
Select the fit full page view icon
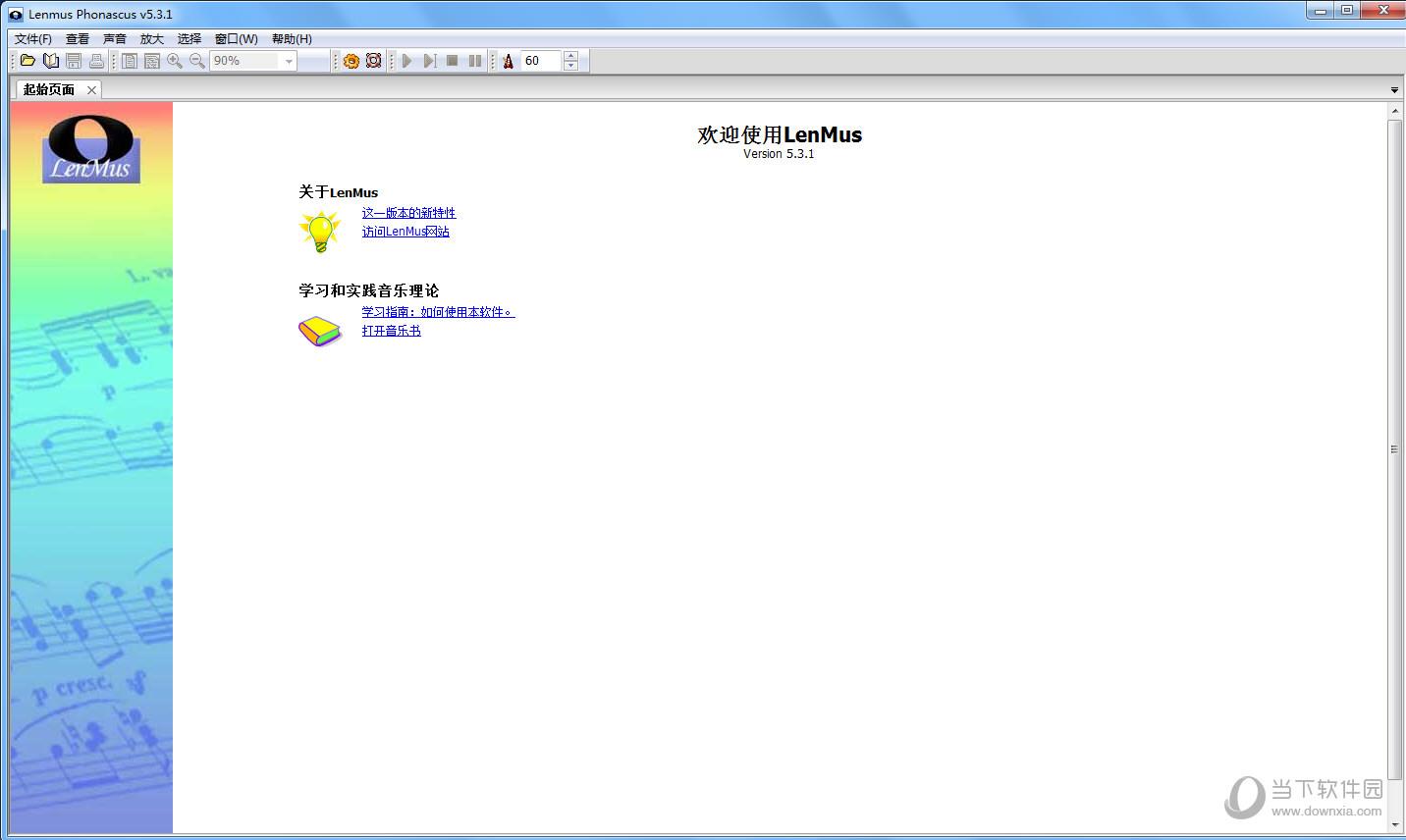130,61
